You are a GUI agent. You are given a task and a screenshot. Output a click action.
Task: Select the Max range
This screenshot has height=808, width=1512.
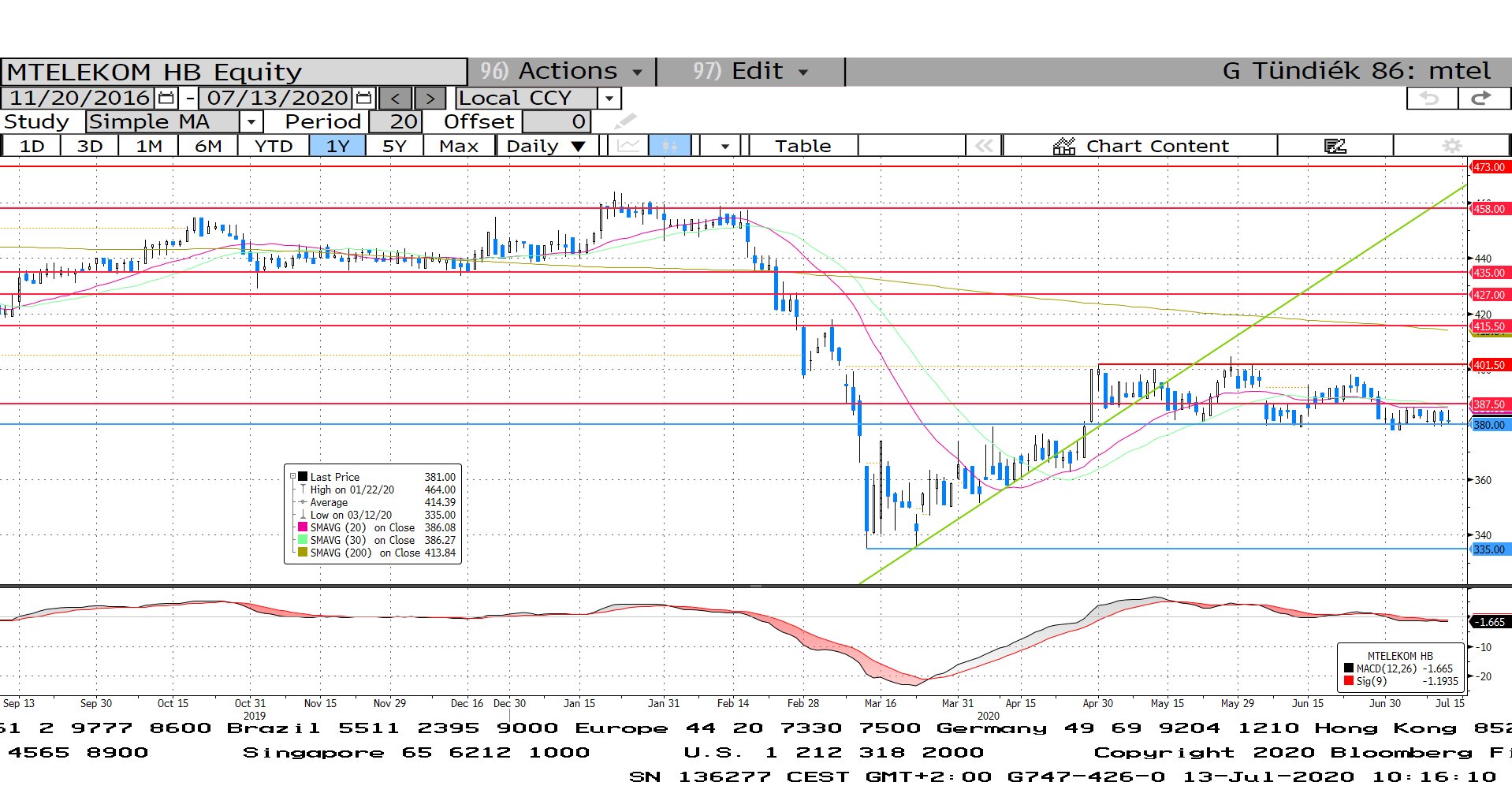[x=459, y=146]
